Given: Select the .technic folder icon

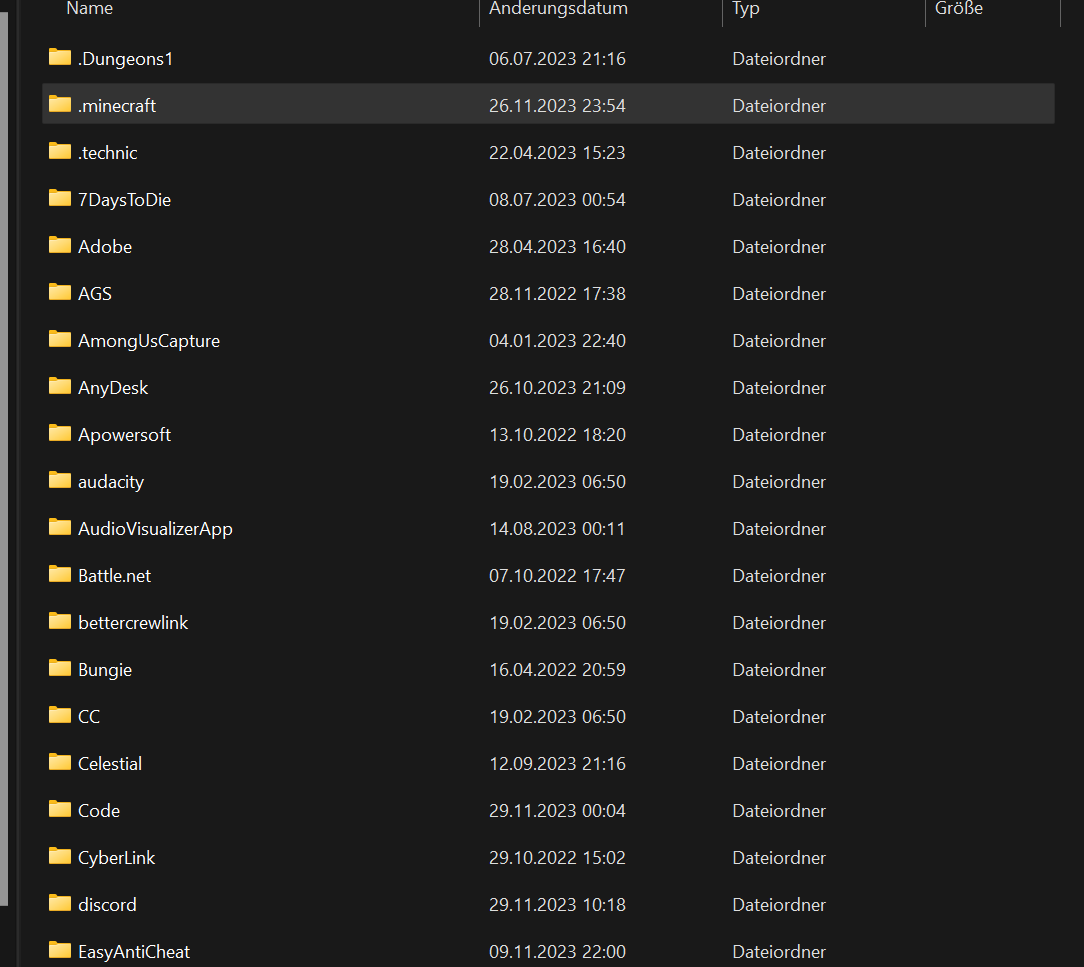Looking at the screenshot, I should click(60, 151).
